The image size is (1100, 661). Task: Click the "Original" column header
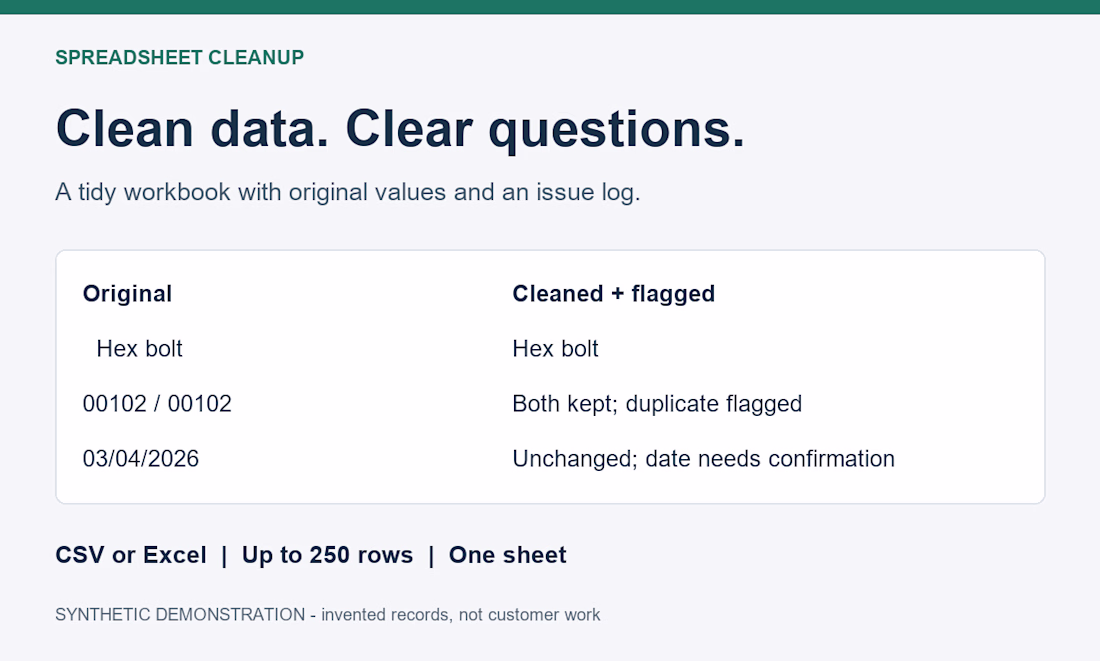coord(127,293)
